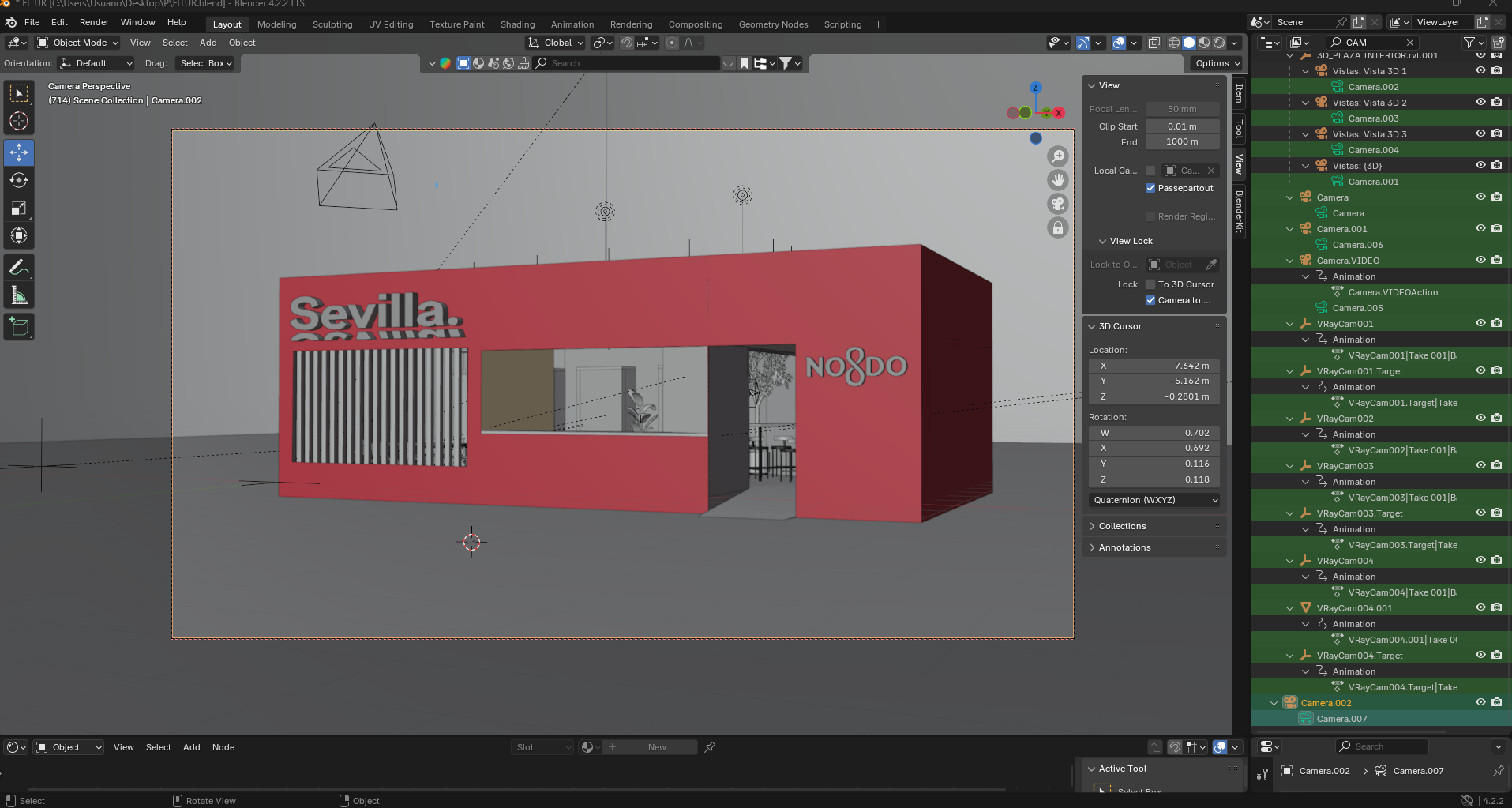Click the zoom magnifier viewport gizmo
The height and width of the screenshot is (808, 1512).
(1057, 156)
